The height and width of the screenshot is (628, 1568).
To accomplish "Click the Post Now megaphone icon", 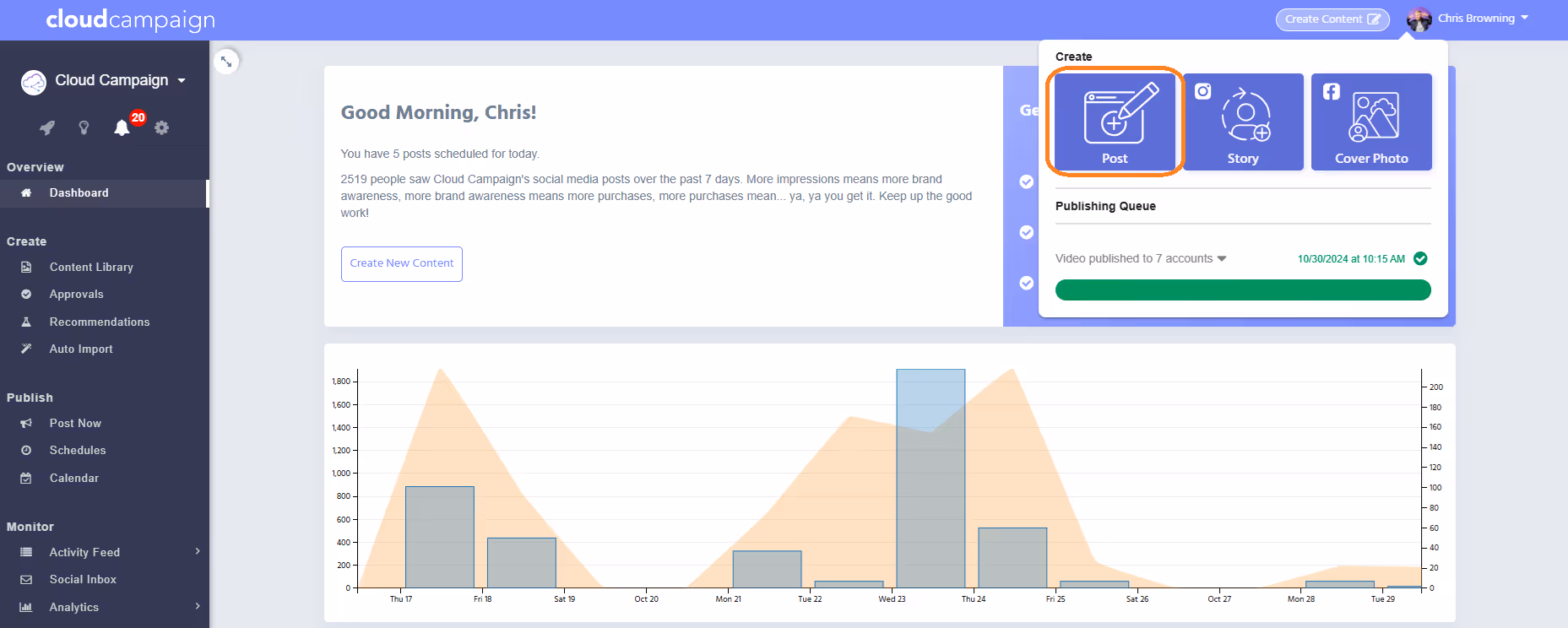I will 26,423.
